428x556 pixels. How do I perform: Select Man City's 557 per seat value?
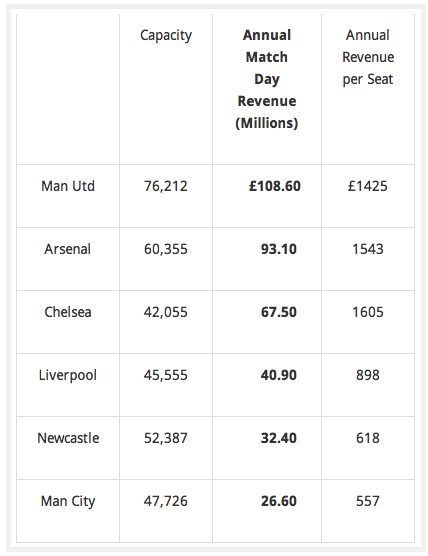(x=368, y=501)
